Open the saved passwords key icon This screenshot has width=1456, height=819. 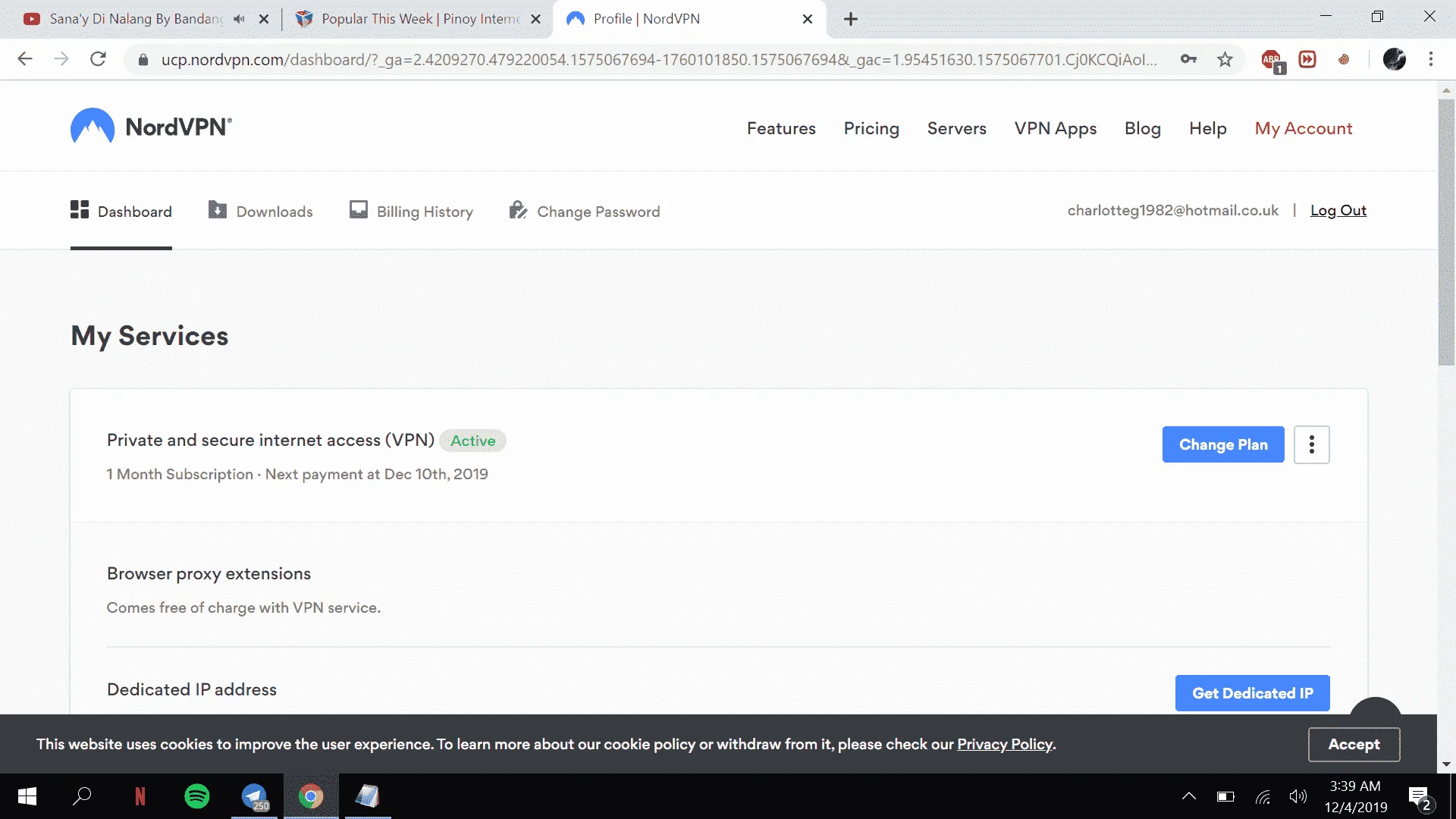(1188, 59)
